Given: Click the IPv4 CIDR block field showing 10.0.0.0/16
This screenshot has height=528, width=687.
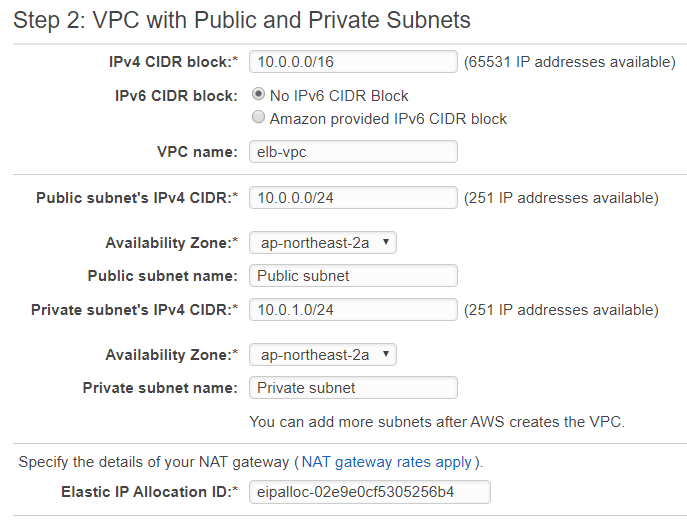Looking at the screenshot, I should [x=354, y=62].
